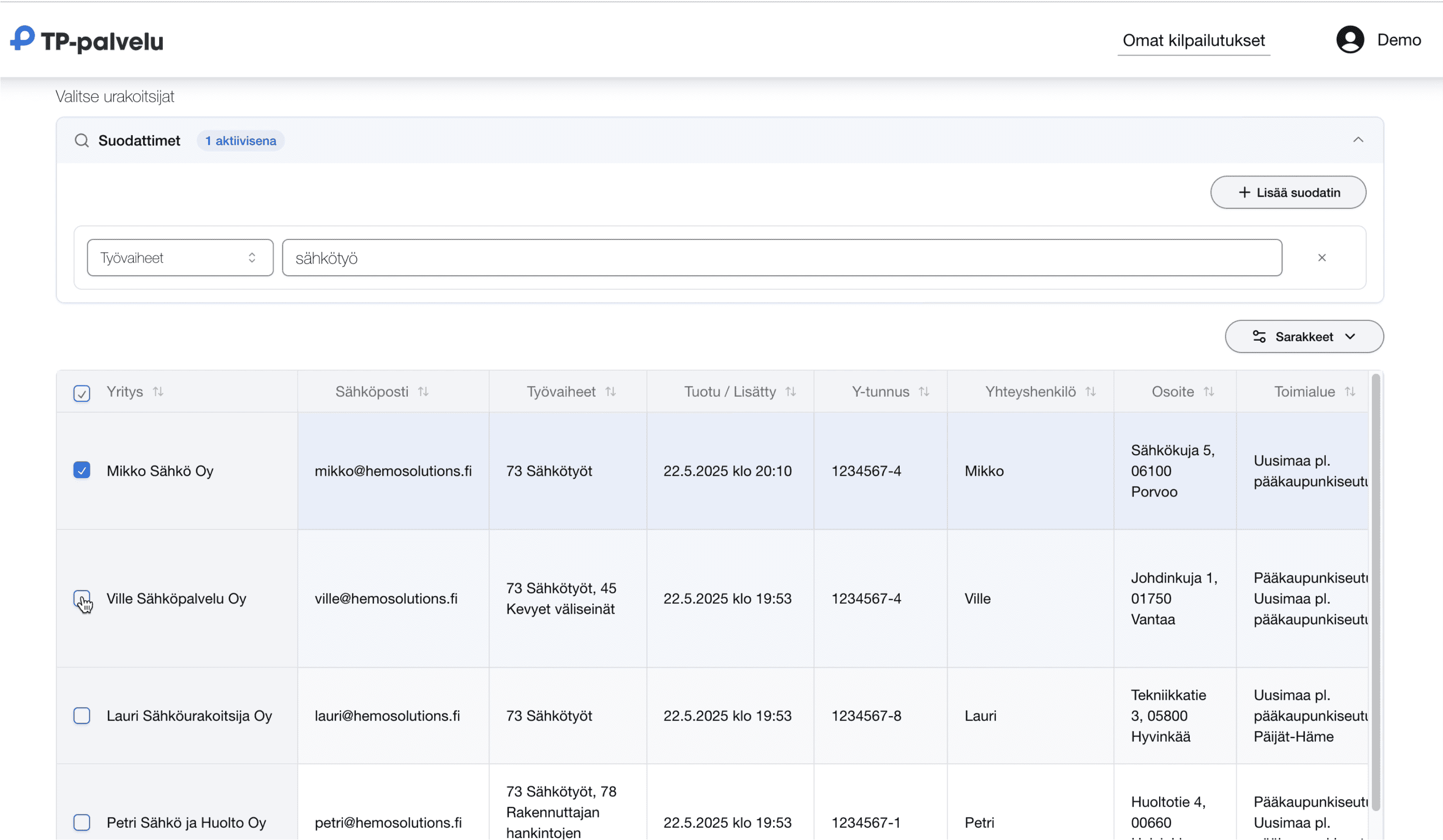Open Omat kilpailutukset navigation tab

click(1193, 40)
